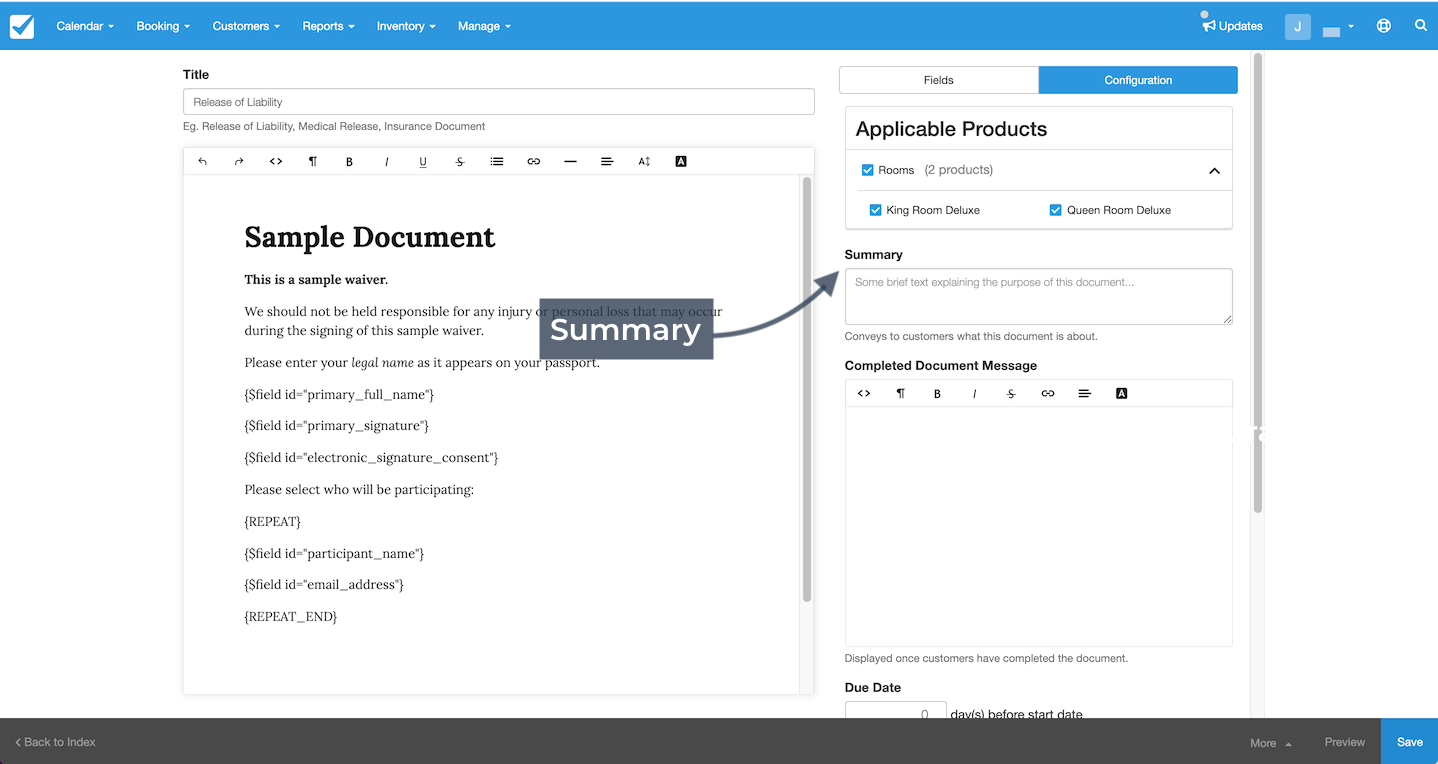Open alignment options in document editor toolbar
The height and width of the screenshot is (764, 1438).
[607, 161]
